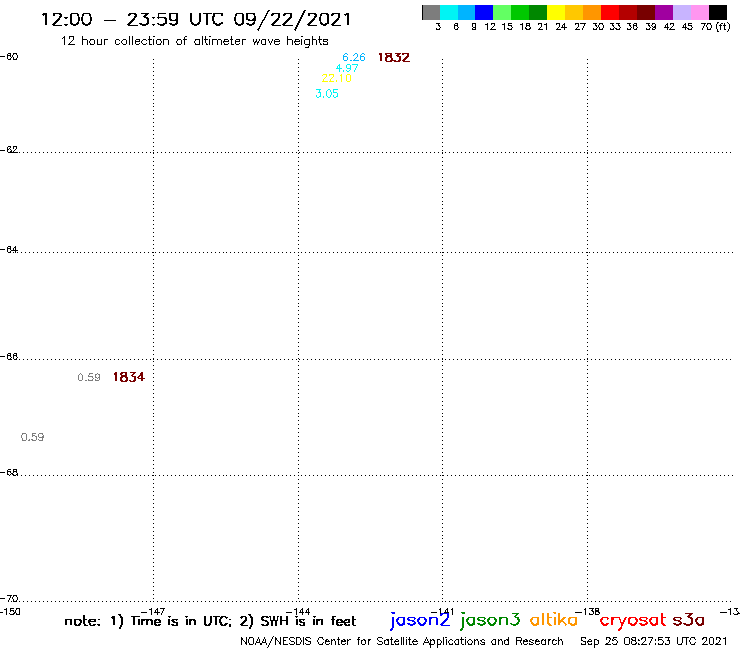Image resolution: width=740 pixels, height=650 pixels.
Task: Click the -66 latitude label
Action: coord(9,356)
